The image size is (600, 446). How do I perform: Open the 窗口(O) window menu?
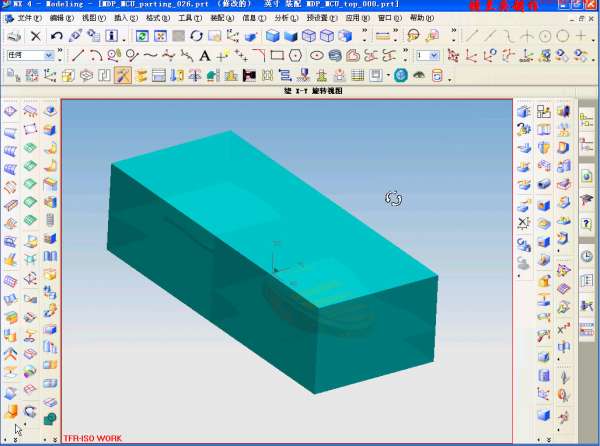(390, 18)
